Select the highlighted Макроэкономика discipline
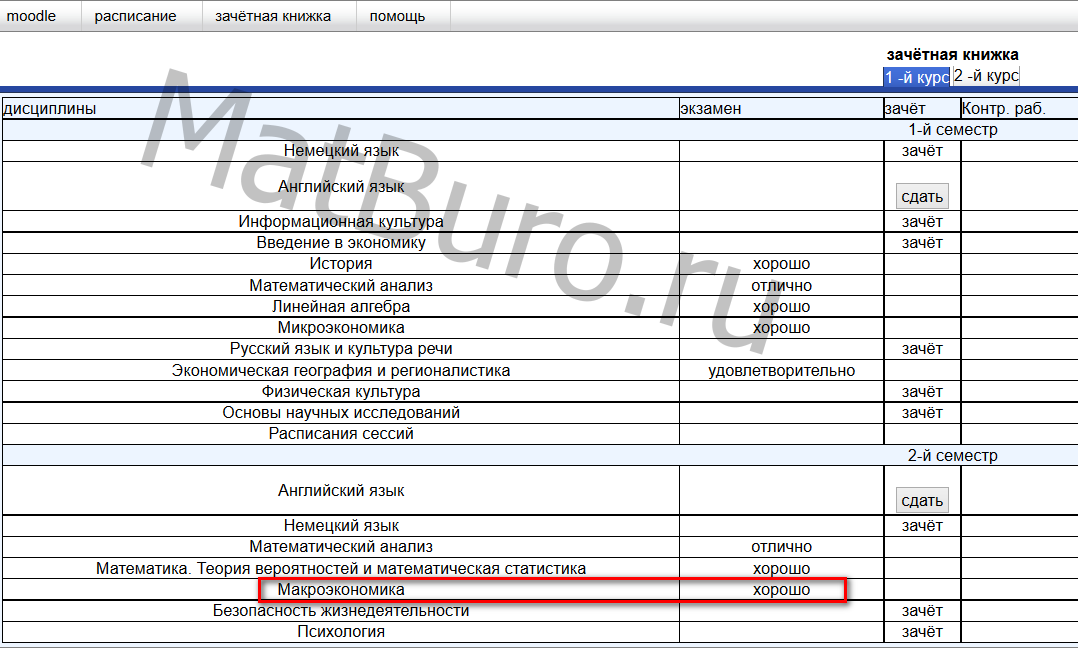This screenshot has height=653, width=1078. click(x=341, y=590)
